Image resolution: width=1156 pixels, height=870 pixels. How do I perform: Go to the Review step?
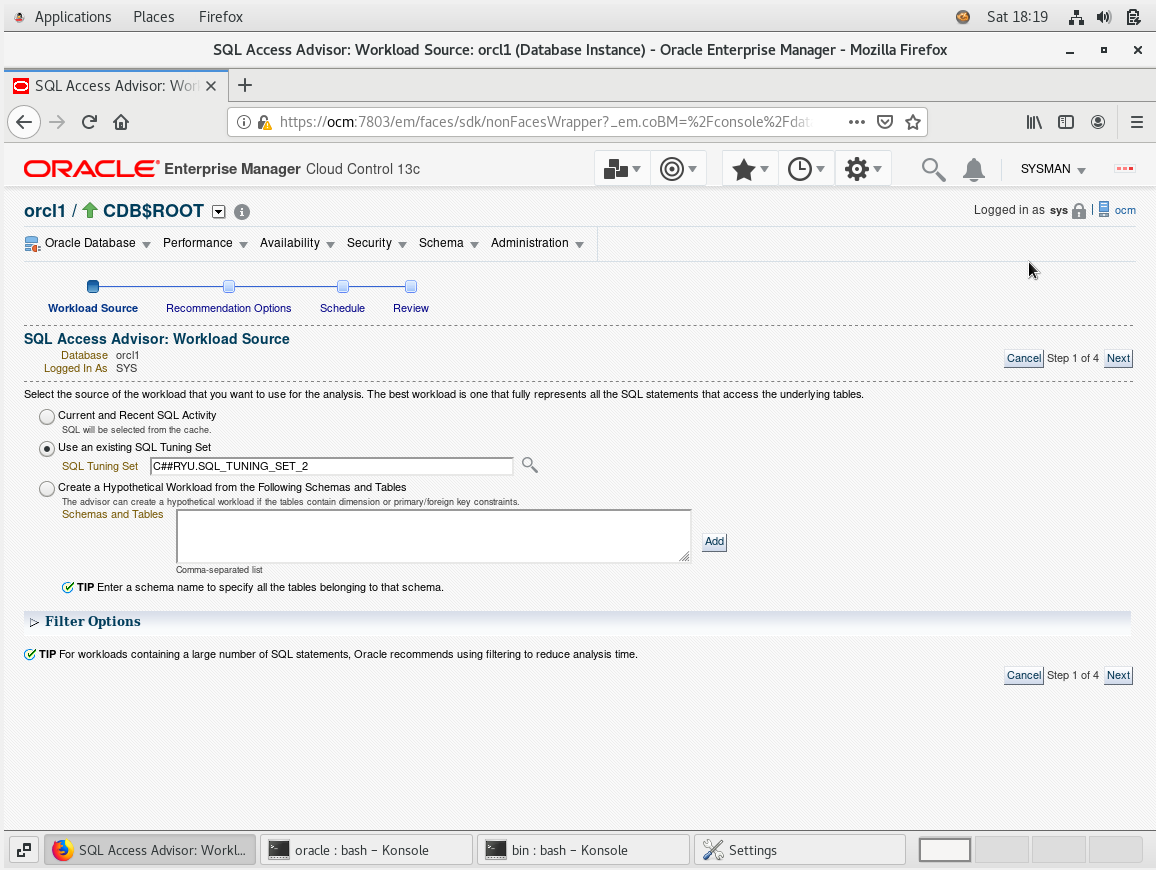tap(411, 308)
